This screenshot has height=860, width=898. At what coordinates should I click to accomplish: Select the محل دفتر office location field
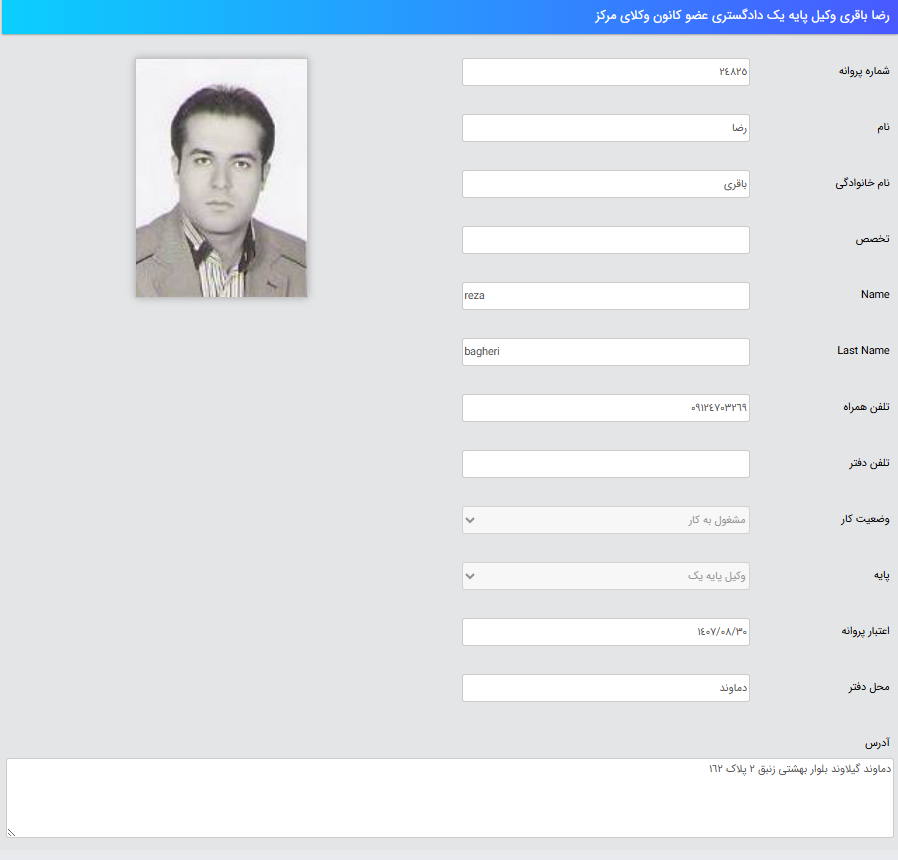coord(605,688)
